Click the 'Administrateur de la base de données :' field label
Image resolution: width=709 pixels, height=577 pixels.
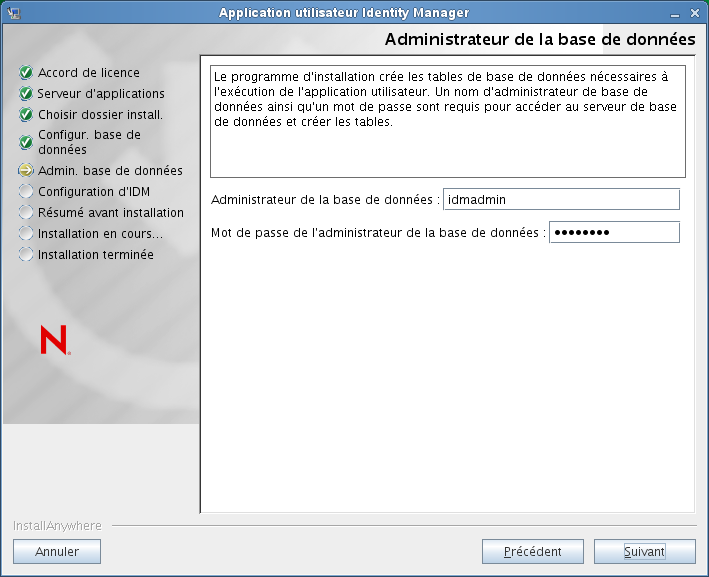(326, 199)
